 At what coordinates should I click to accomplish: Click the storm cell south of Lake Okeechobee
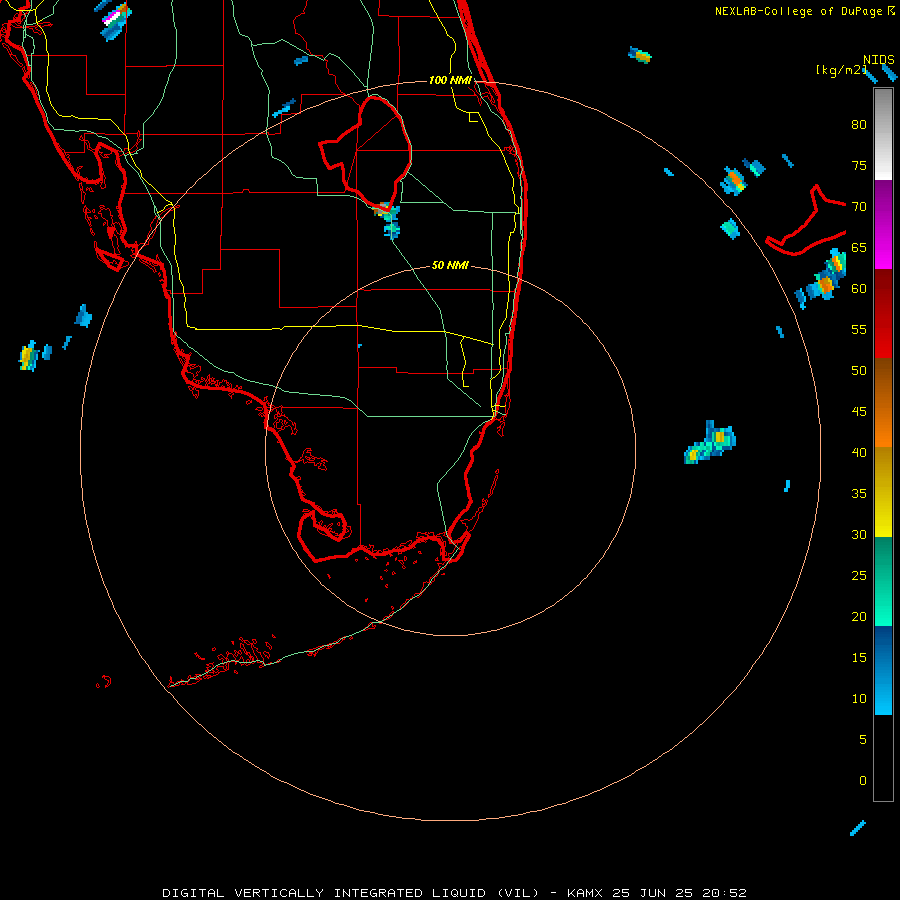point(389,220)
